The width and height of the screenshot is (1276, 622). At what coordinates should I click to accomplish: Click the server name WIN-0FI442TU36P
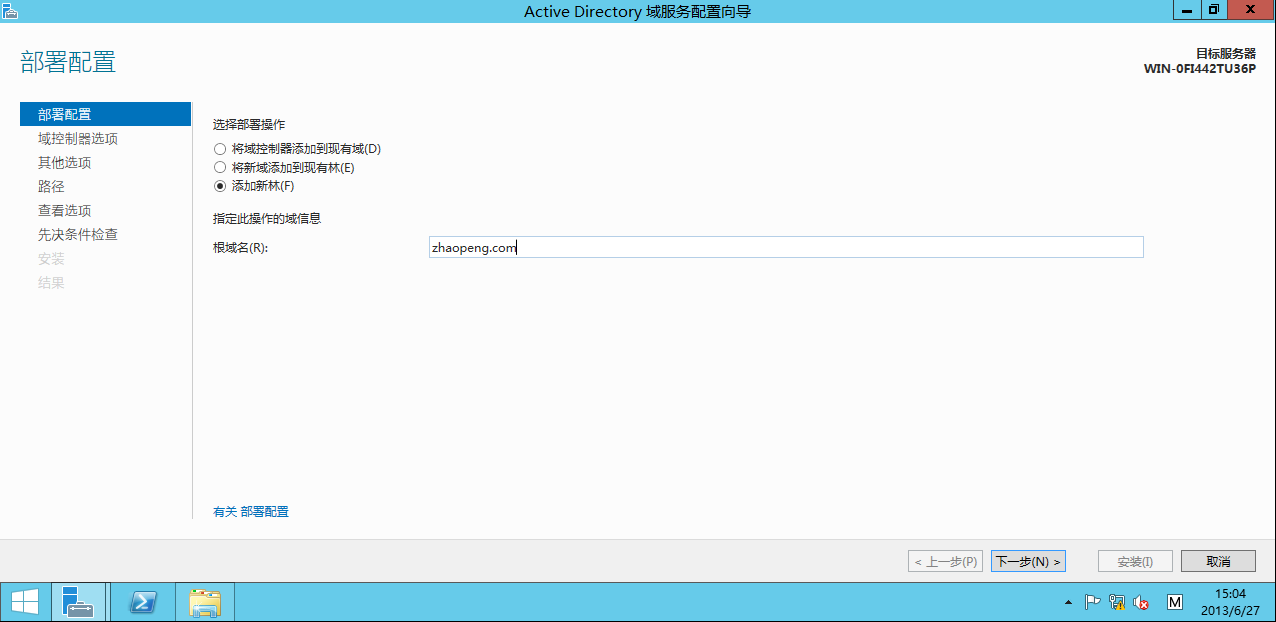click(1200, 69)
